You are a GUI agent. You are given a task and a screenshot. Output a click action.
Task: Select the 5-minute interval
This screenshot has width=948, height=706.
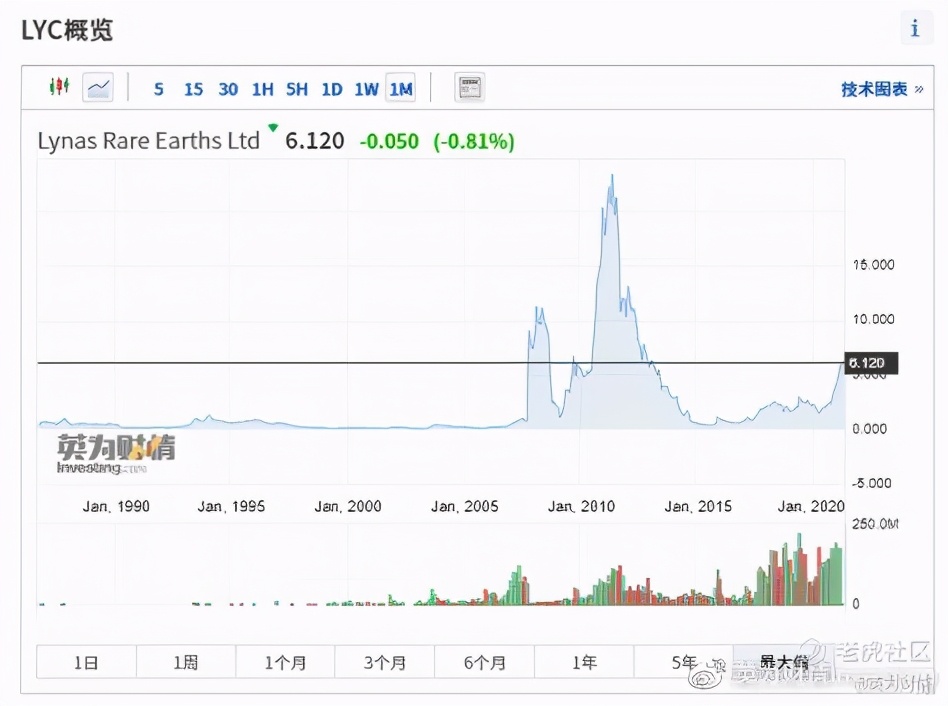(x=158, y=89)
